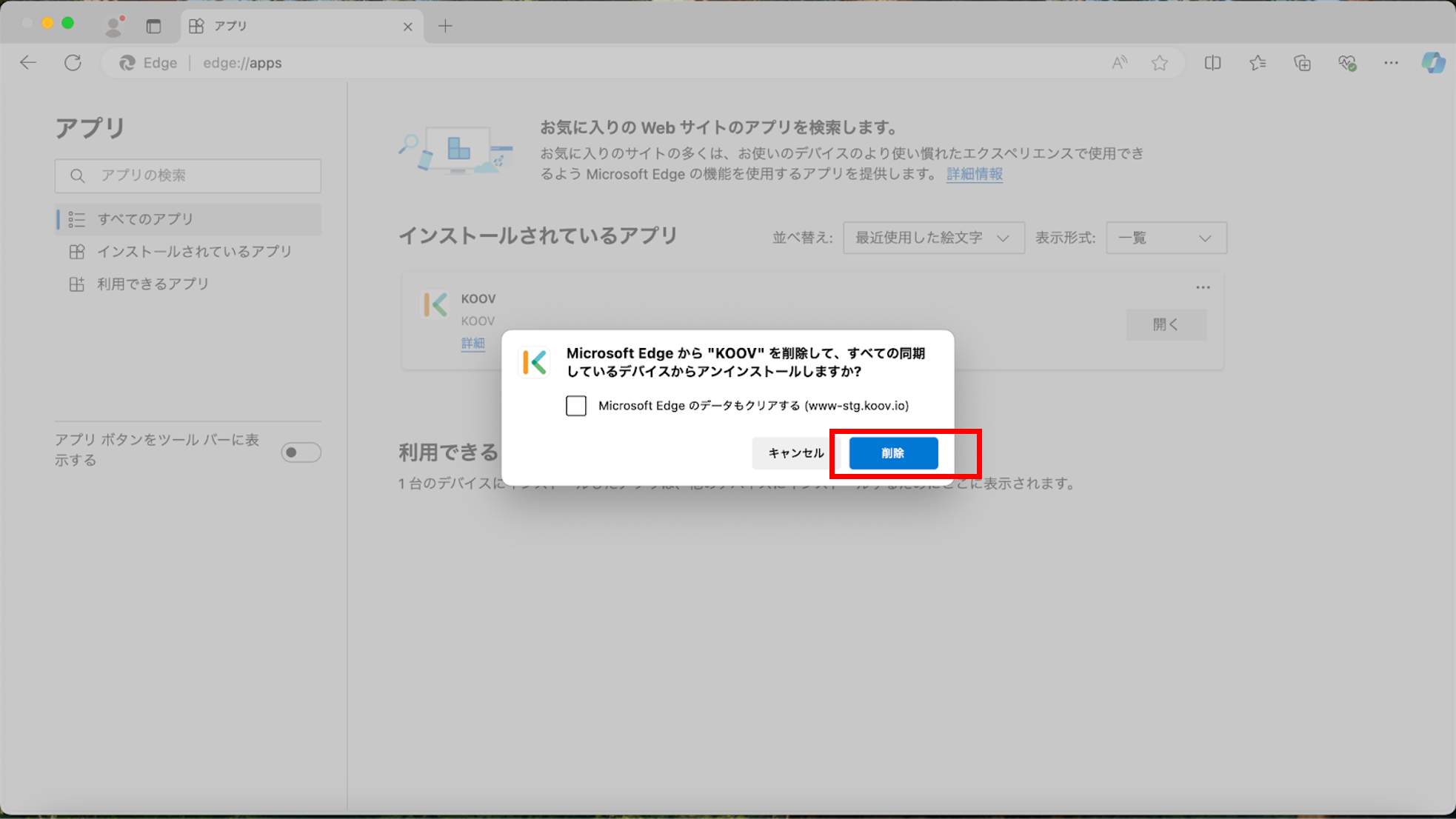Open the 並べ替え sort dropdown
Screen dimensions: 1456x819
932,238
